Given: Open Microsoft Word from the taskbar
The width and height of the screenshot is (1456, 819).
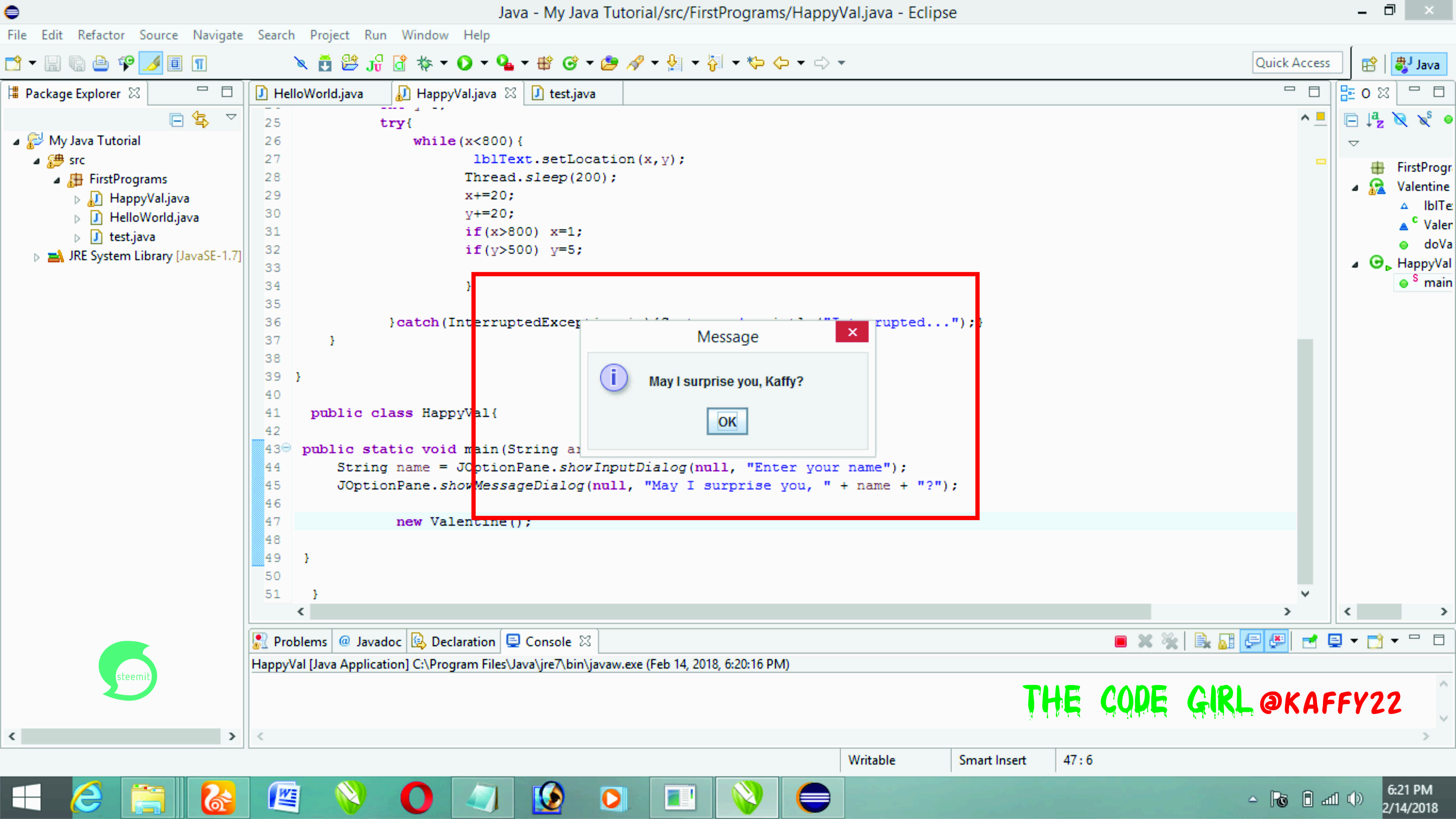Looking at the screenshot, I should pyautogui.click(x=284, y=798).
